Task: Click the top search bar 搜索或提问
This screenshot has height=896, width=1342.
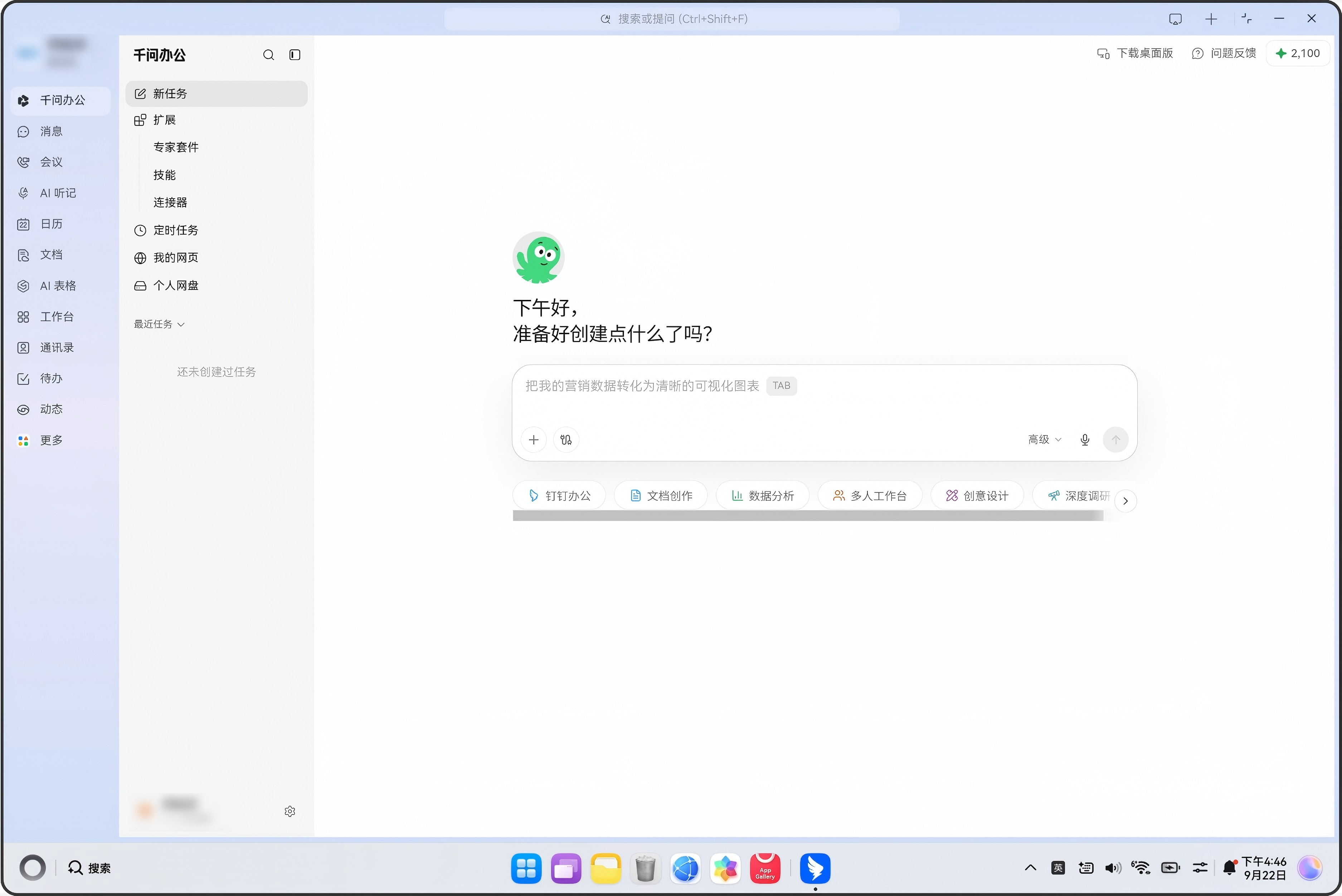Action: point(672,19)
